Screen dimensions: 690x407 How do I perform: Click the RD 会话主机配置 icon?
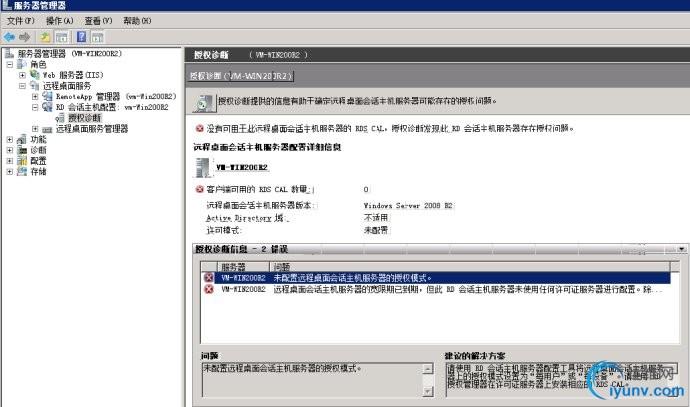48,107
